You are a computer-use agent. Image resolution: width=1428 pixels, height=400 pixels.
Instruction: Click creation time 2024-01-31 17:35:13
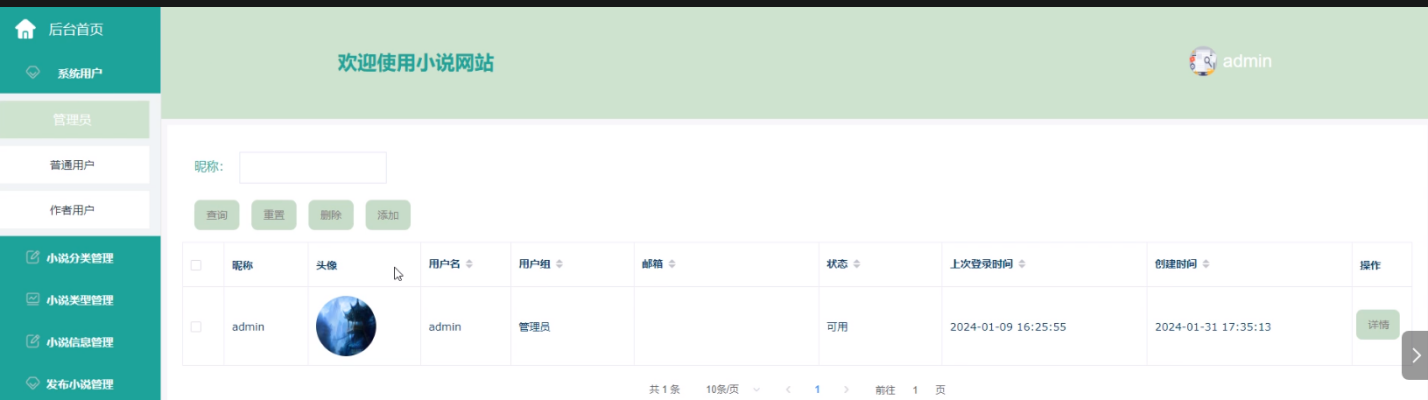tap(1213, 327)
